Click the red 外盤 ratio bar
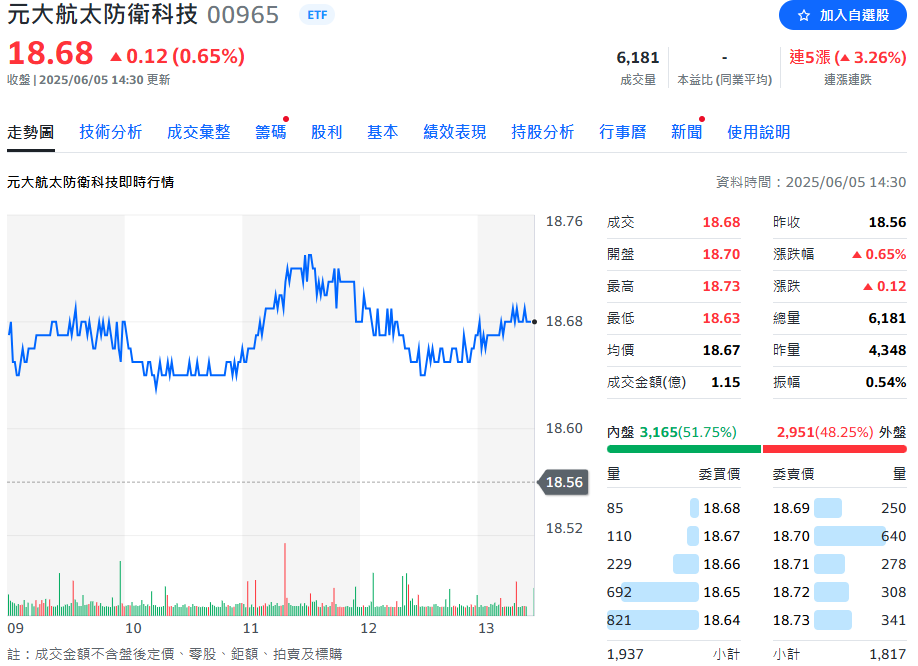Viewport: 918px width, 666px height. [x=835, y=449]
